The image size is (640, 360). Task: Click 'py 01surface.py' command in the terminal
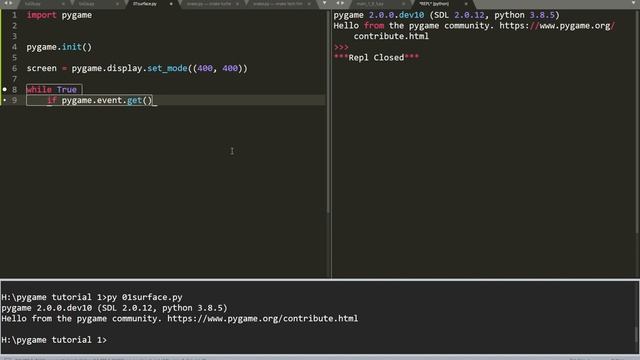click(x=144, y=297)
